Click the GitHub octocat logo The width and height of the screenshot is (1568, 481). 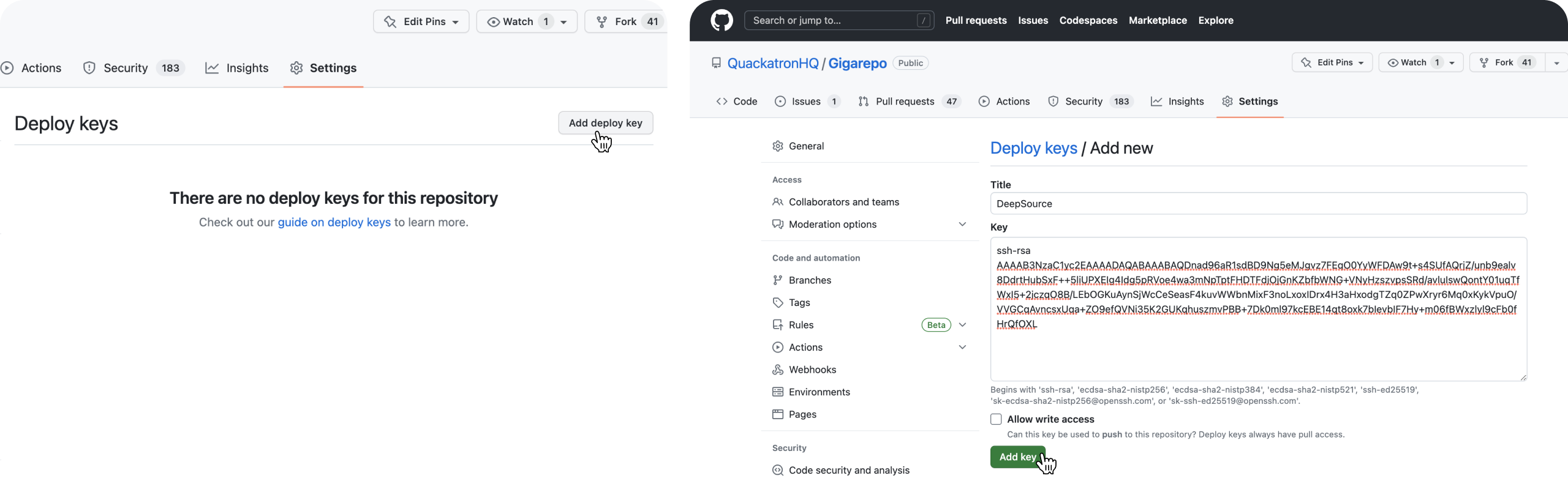point(722,20)
